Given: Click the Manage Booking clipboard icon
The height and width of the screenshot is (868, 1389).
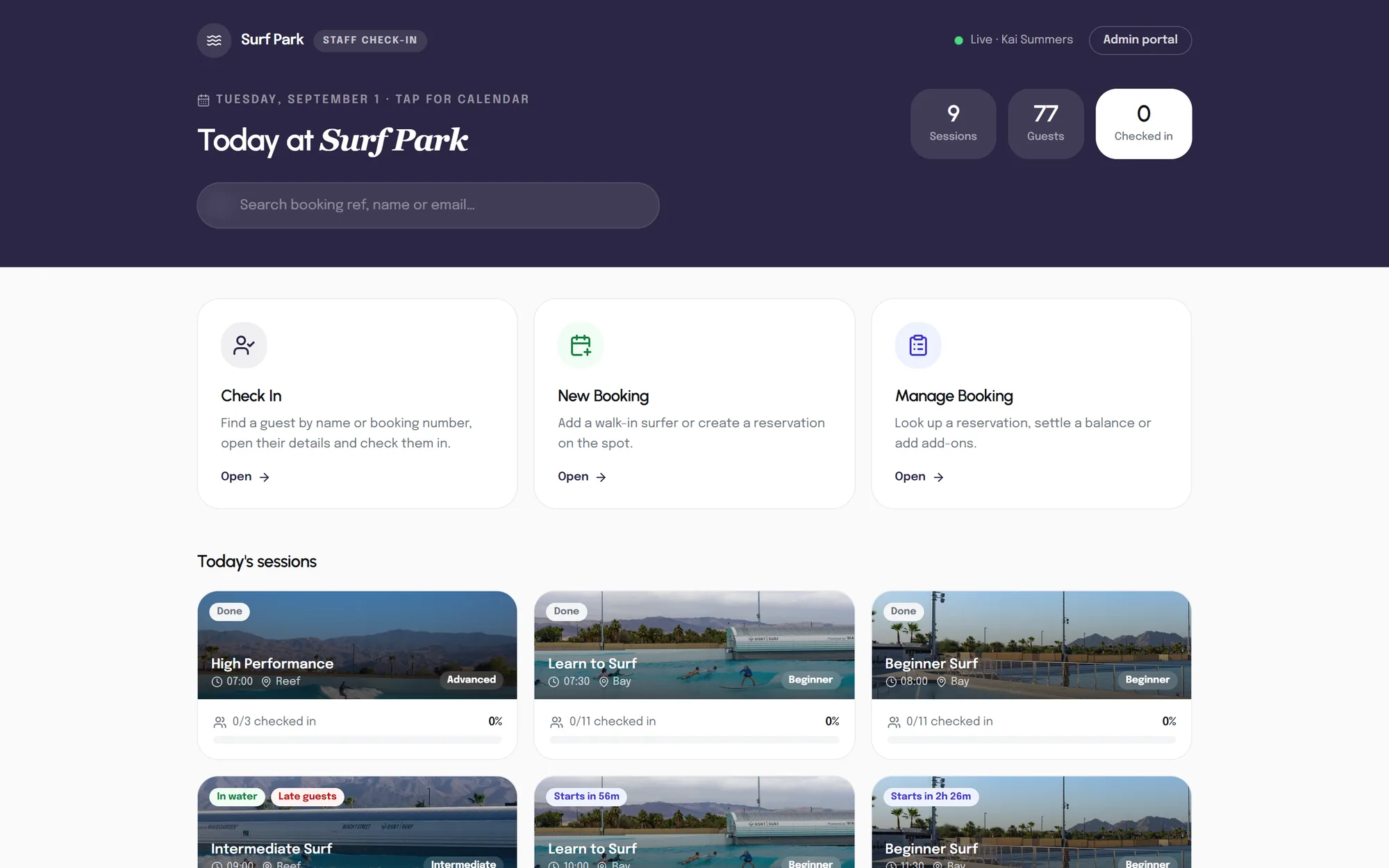Looking at the screenshot, I should 918,345.
